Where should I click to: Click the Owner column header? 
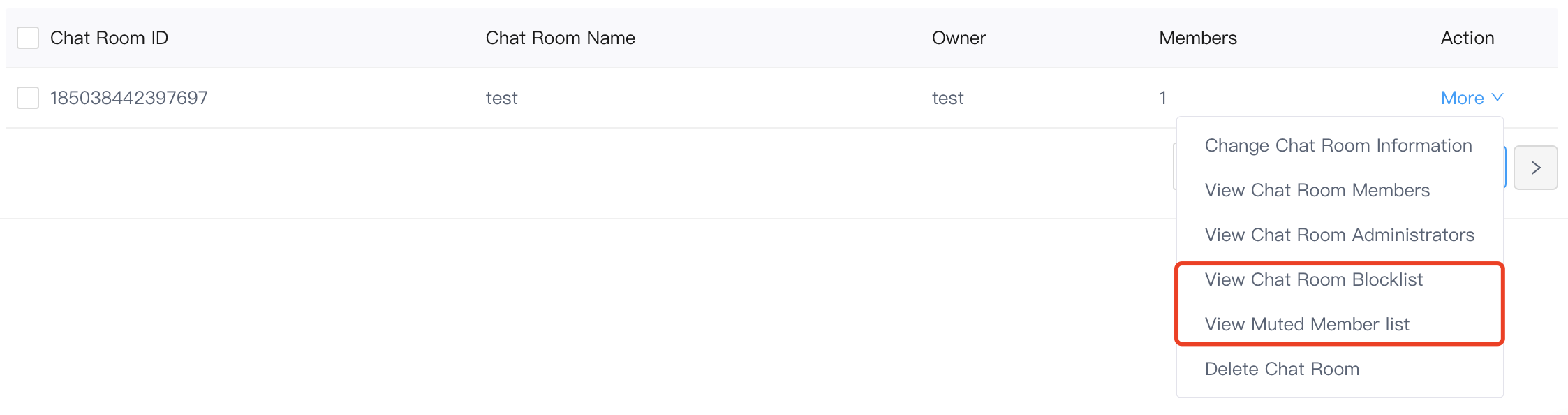coord(959,38)
